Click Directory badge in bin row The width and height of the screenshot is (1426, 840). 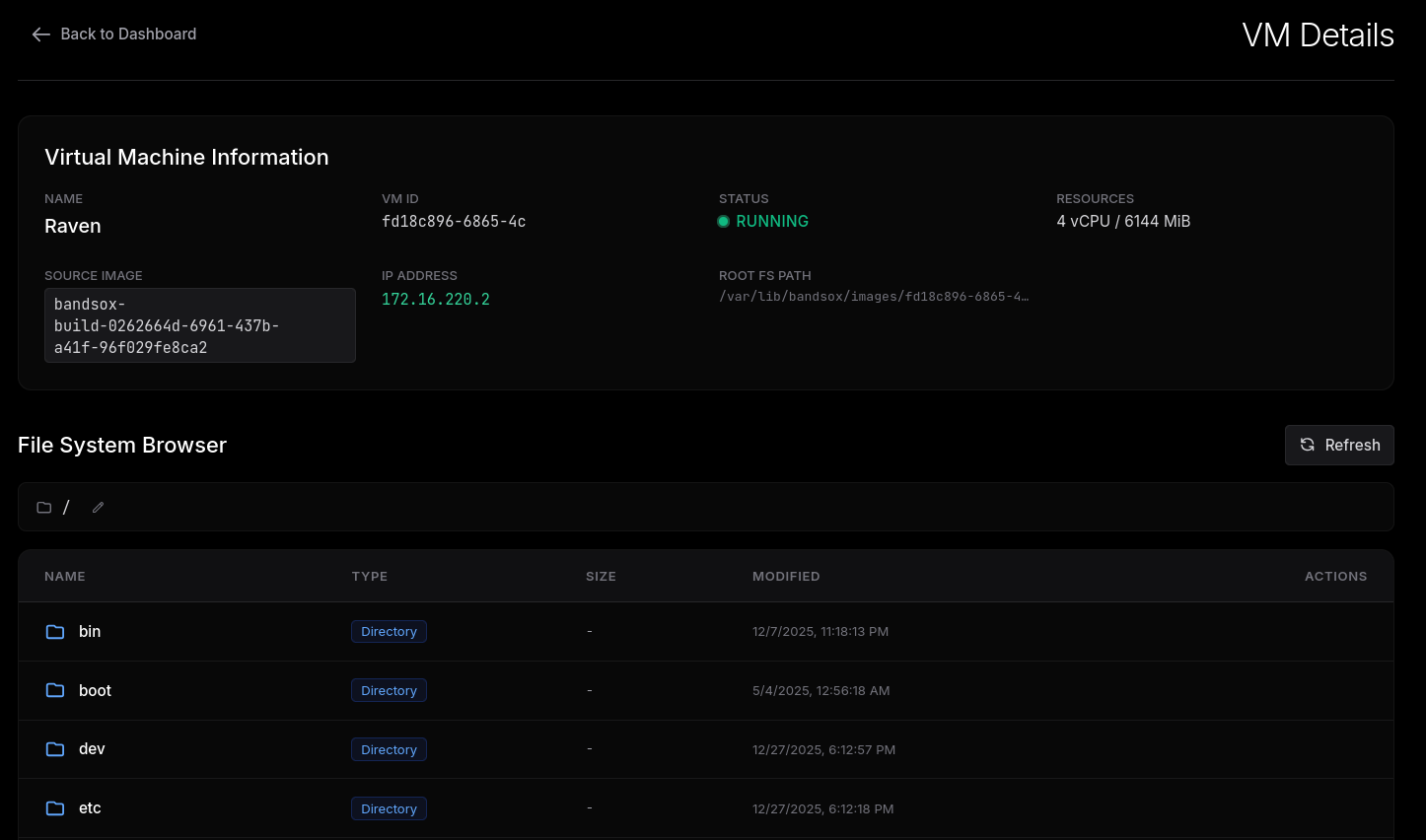point(389,632)
